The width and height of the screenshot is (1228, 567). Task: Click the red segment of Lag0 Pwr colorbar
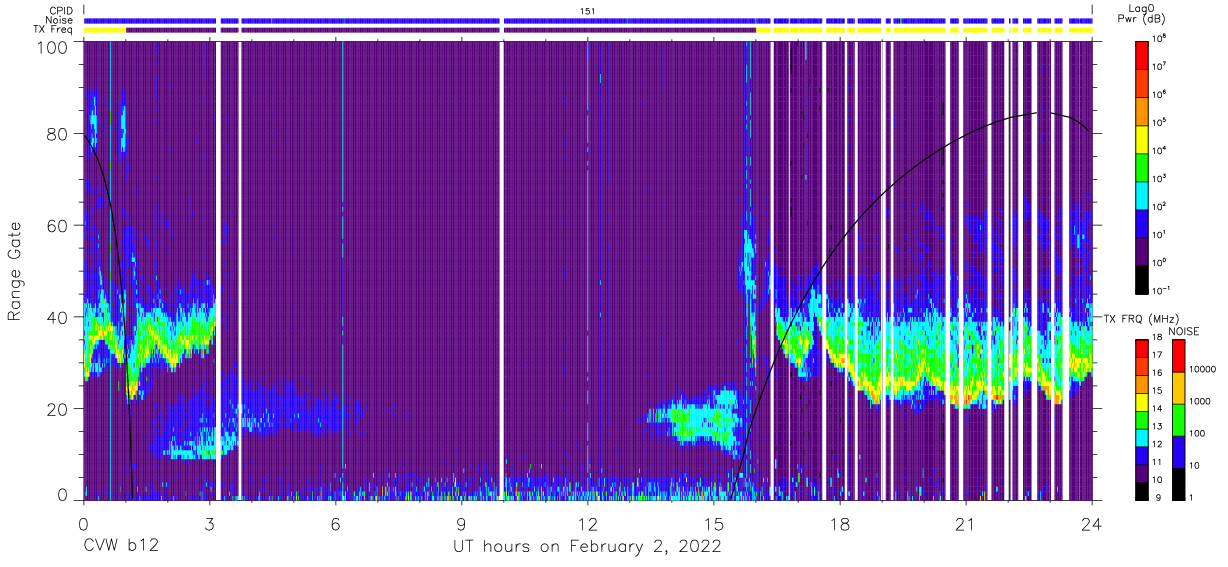tap(1144, 54)
